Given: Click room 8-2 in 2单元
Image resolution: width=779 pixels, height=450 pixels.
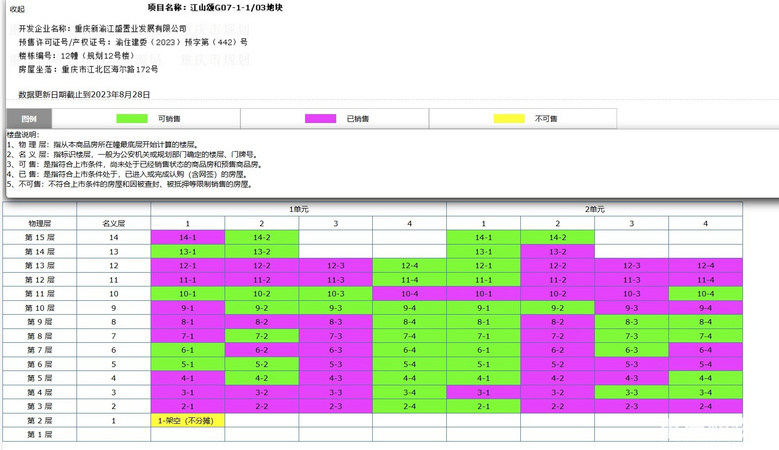Looking at the screenshot, I should [557, 322].
